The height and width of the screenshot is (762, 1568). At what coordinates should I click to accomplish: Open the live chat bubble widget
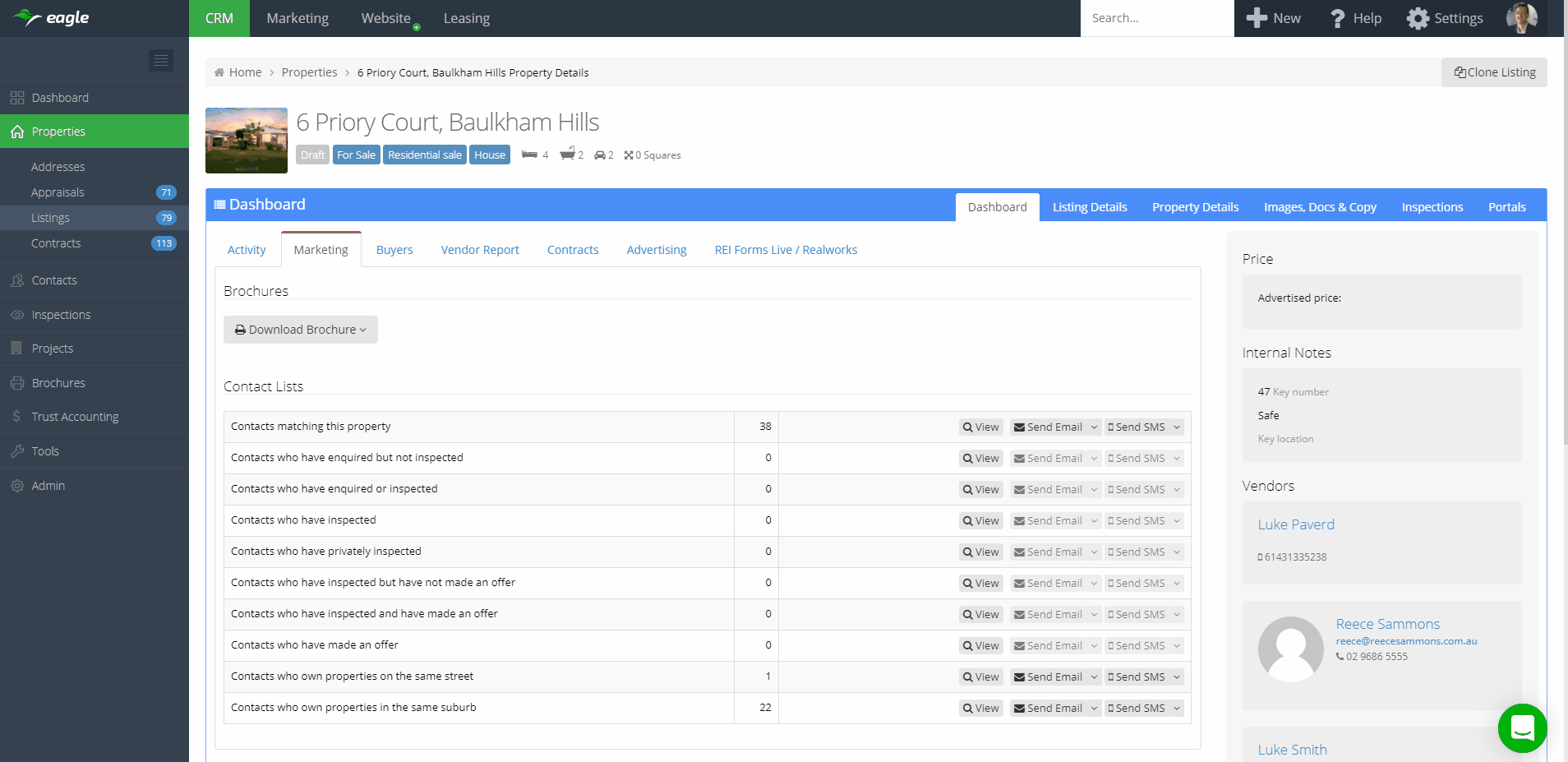point(1522,728)
